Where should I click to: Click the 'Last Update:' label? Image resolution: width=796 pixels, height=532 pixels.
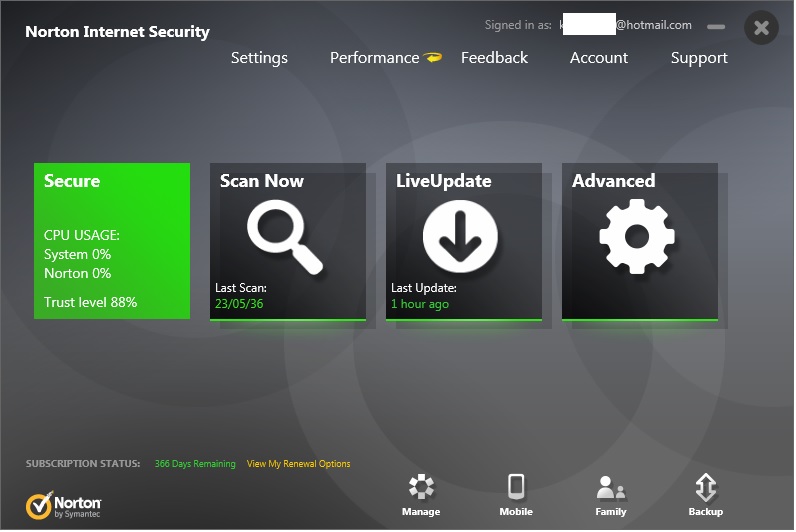coord(423,288)
